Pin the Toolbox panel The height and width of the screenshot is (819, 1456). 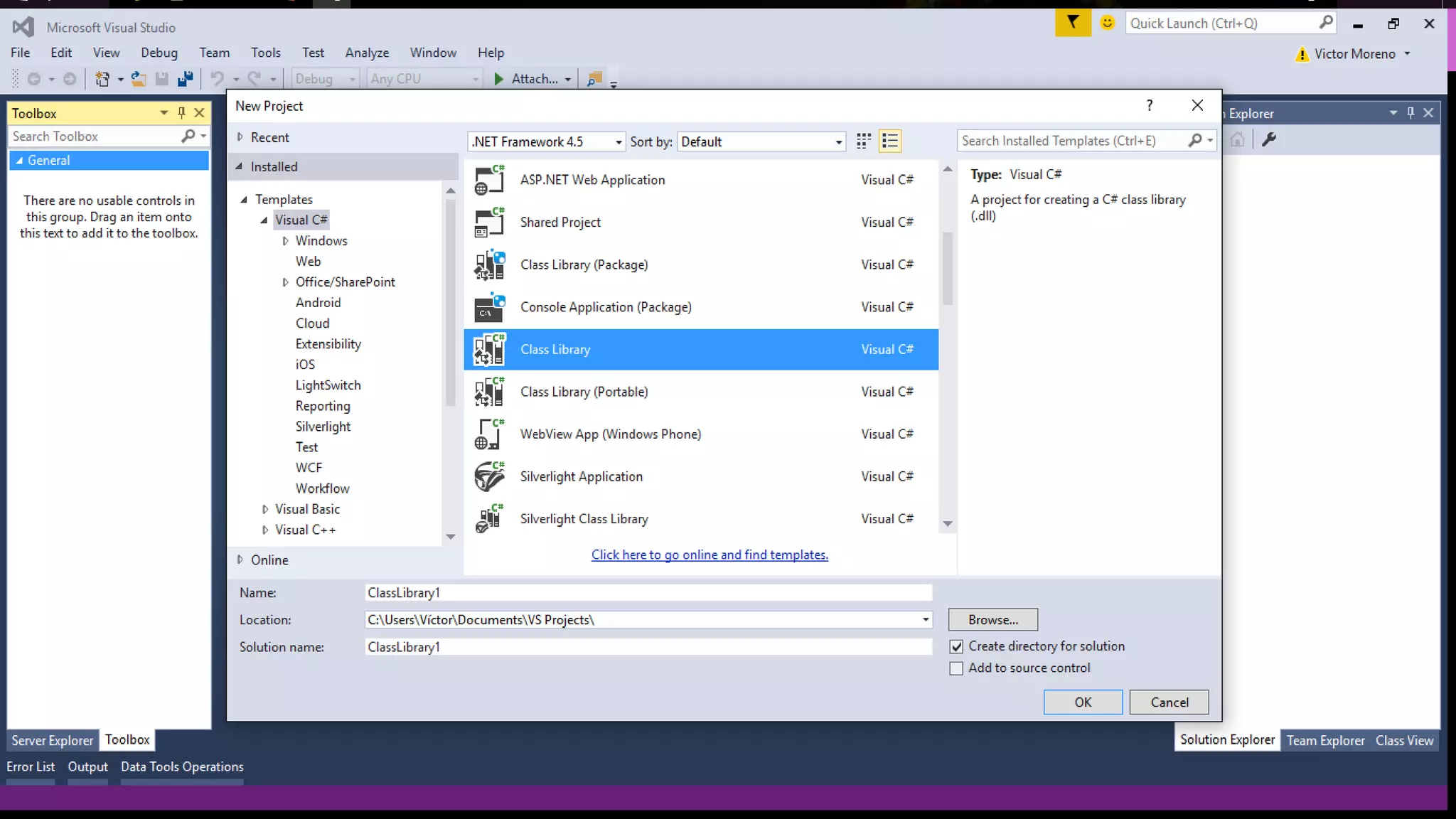[x=181, y=112]
